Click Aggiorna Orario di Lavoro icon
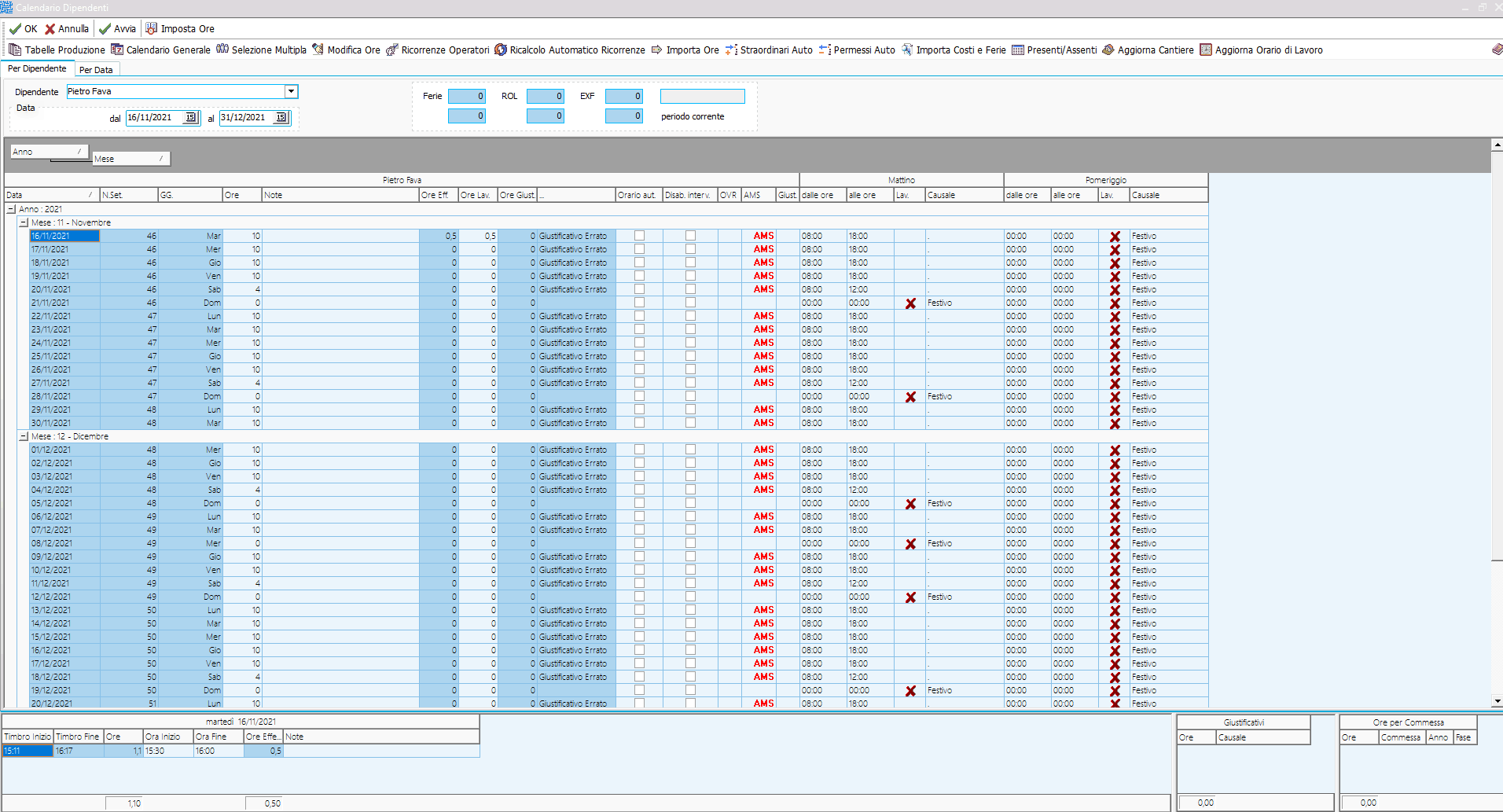 click(x=1206, y=50)
